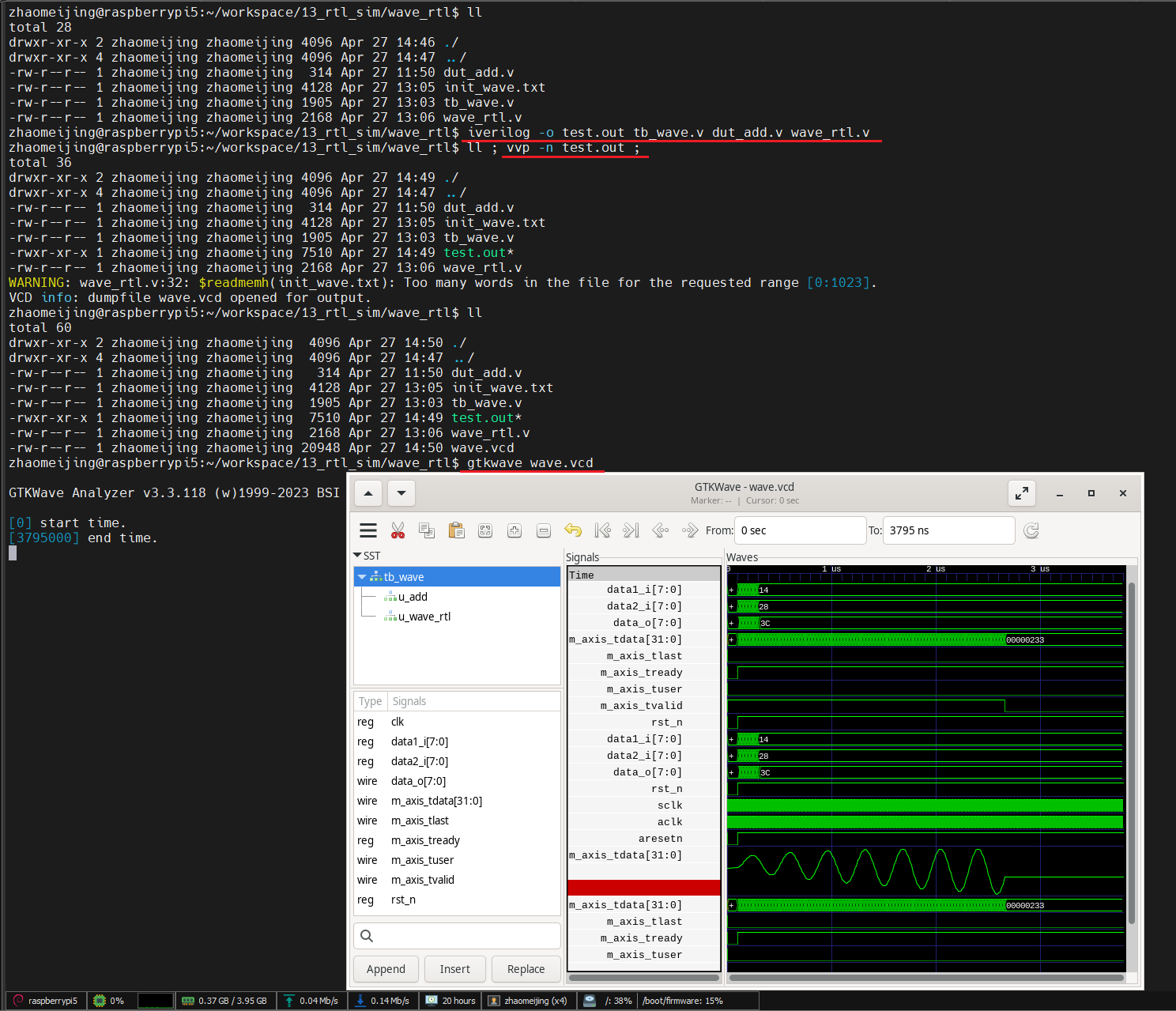
Task: Click the From time input field
Action: point(800,530)
